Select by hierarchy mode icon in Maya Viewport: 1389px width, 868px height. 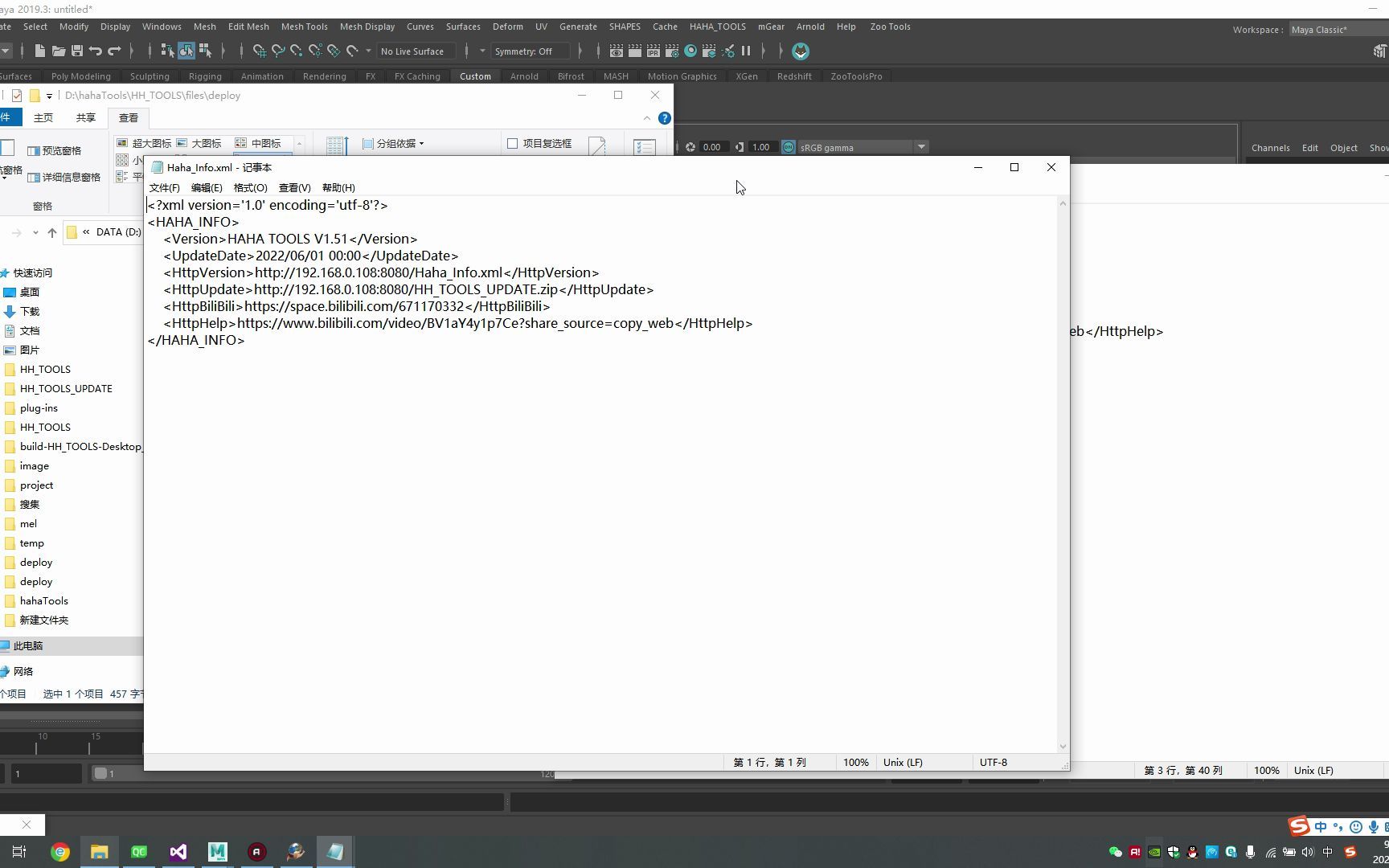[167, 51]
